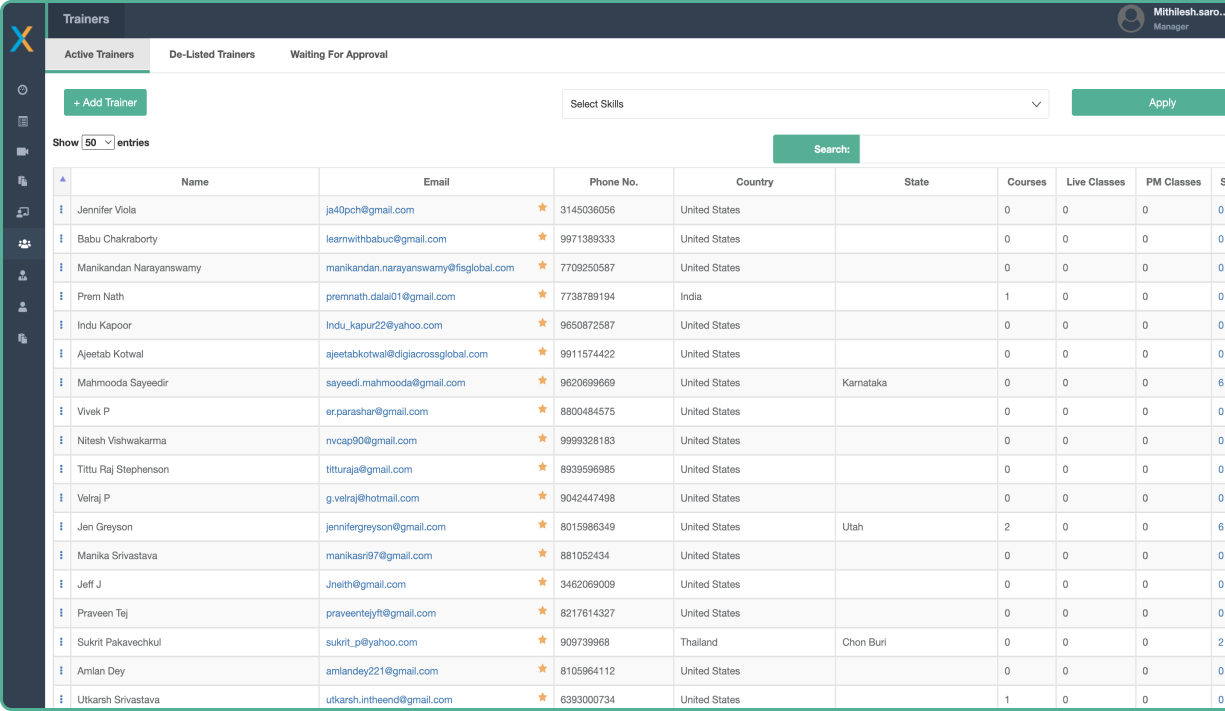The image size is (1225, 711).
Task: Sort by the Name column header
Action: 195,182
